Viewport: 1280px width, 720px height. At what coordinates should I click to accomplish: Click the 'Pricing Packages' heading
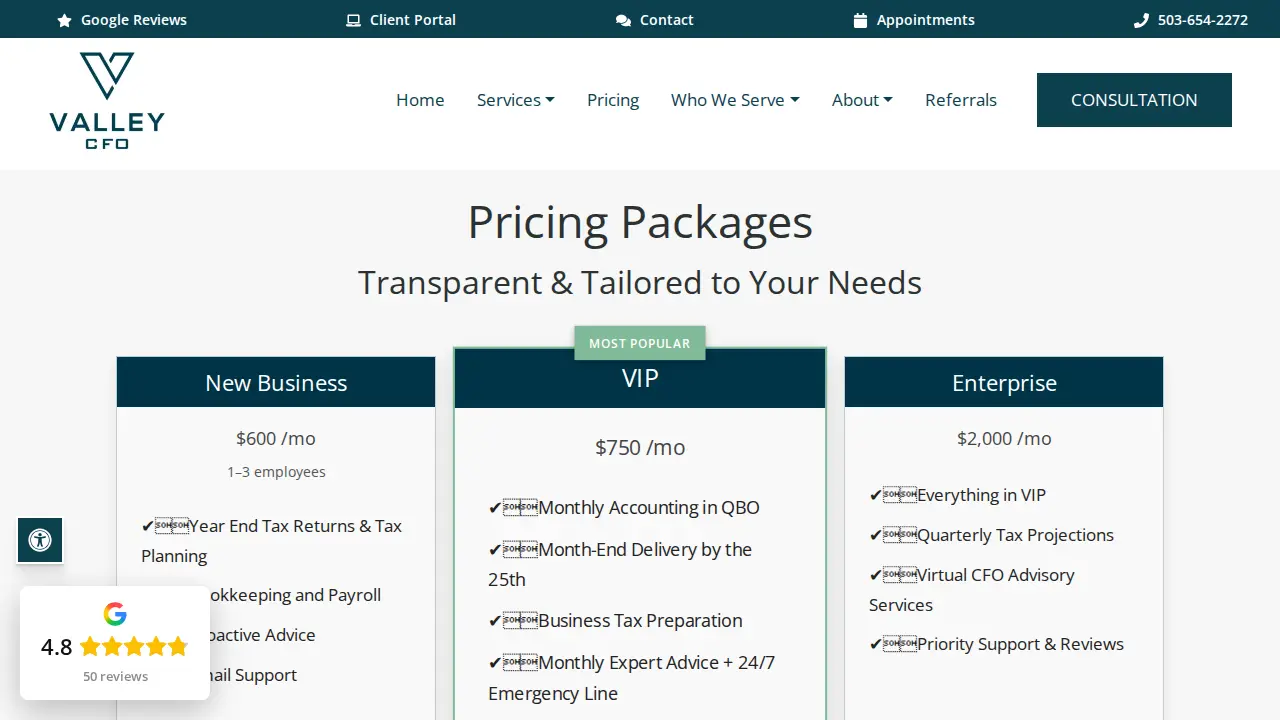640,222
